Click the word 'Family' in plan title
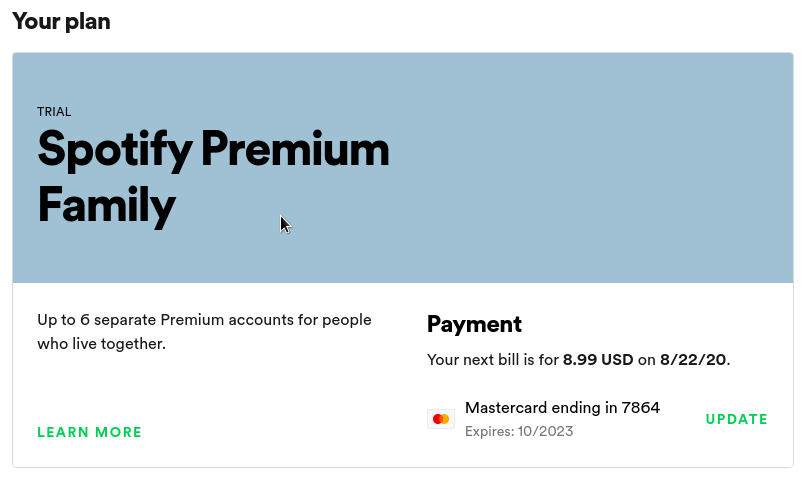Screen dimensions: 811x483 click(x=107, y=206)
